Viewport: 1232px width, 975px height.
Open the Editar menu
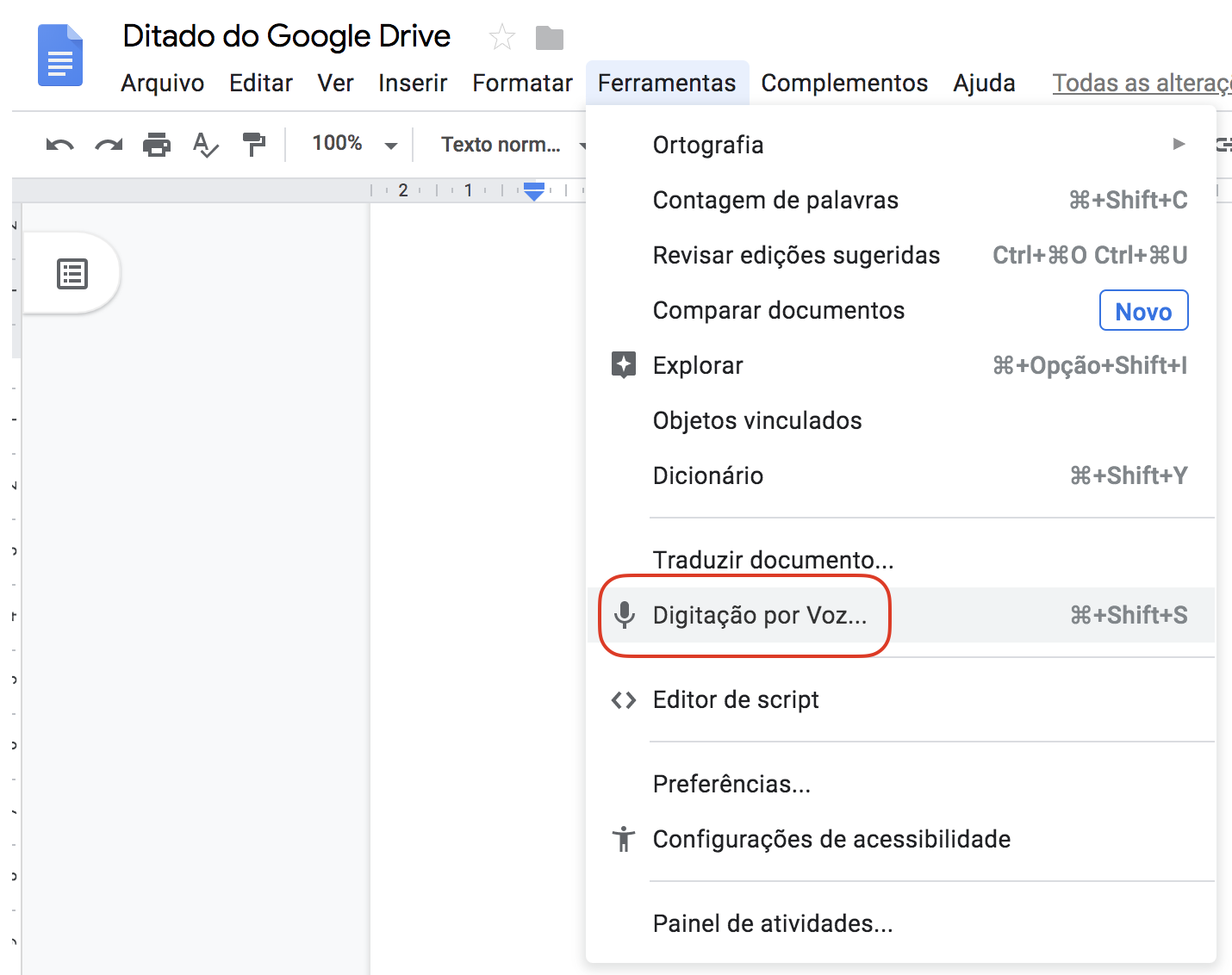261,84
